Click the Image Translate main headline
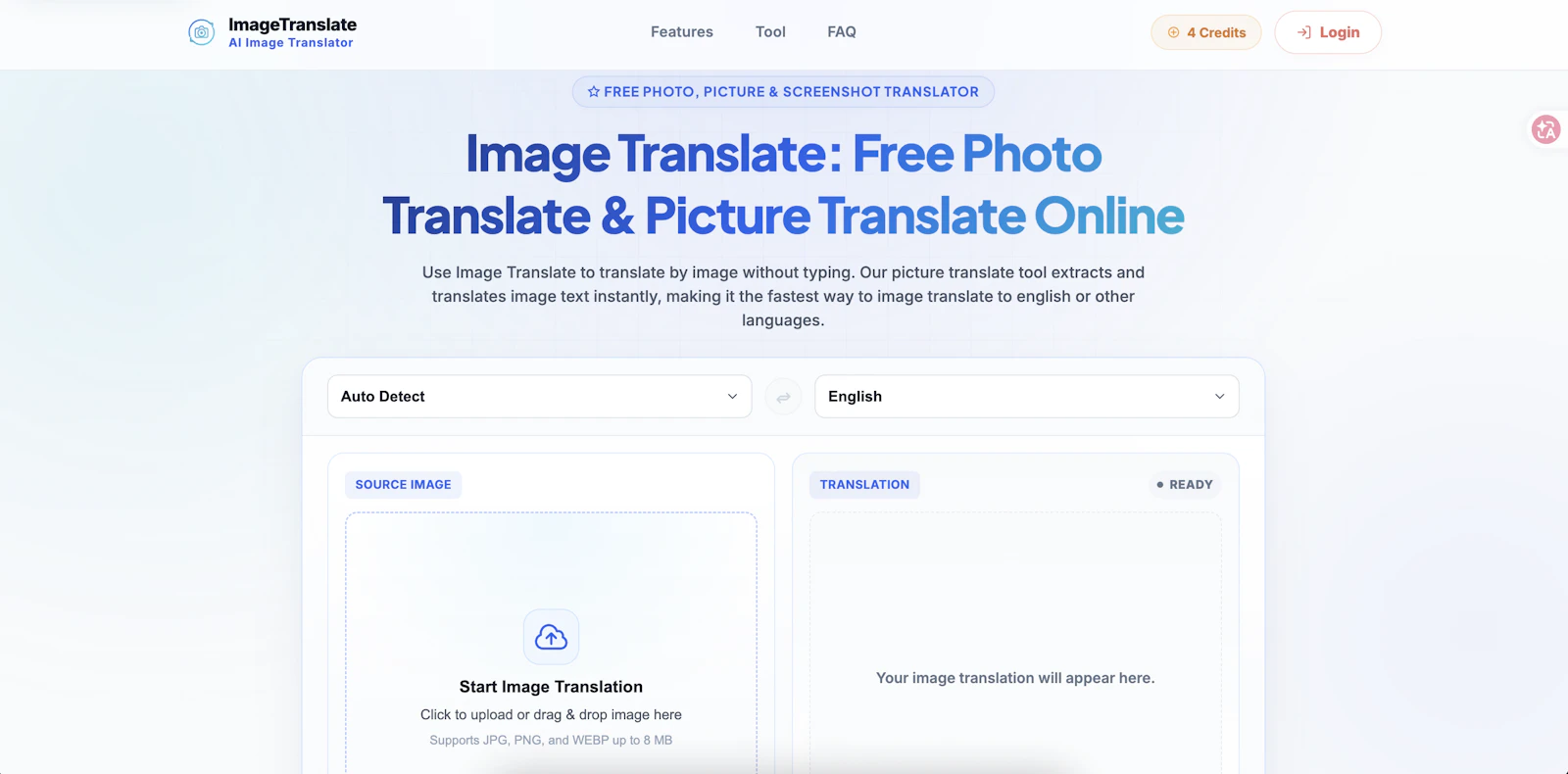 pos(783,184)
